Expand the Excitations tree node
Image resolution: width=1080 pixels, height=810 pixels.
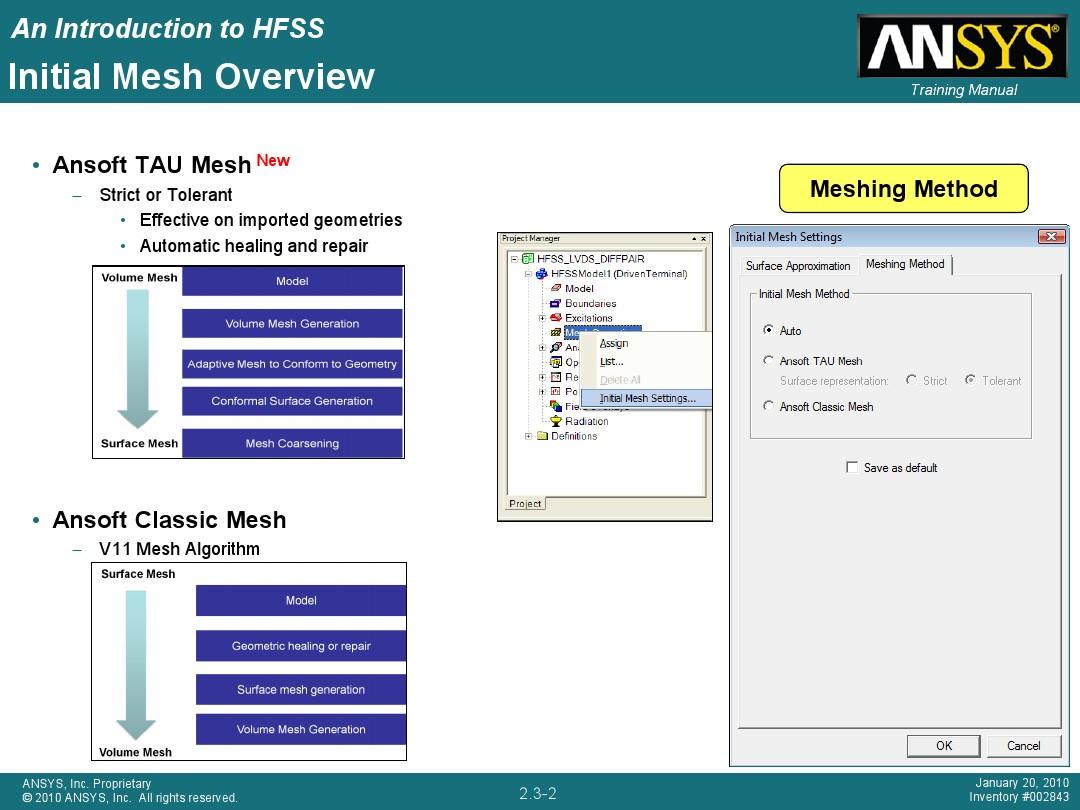pos(542,318)
